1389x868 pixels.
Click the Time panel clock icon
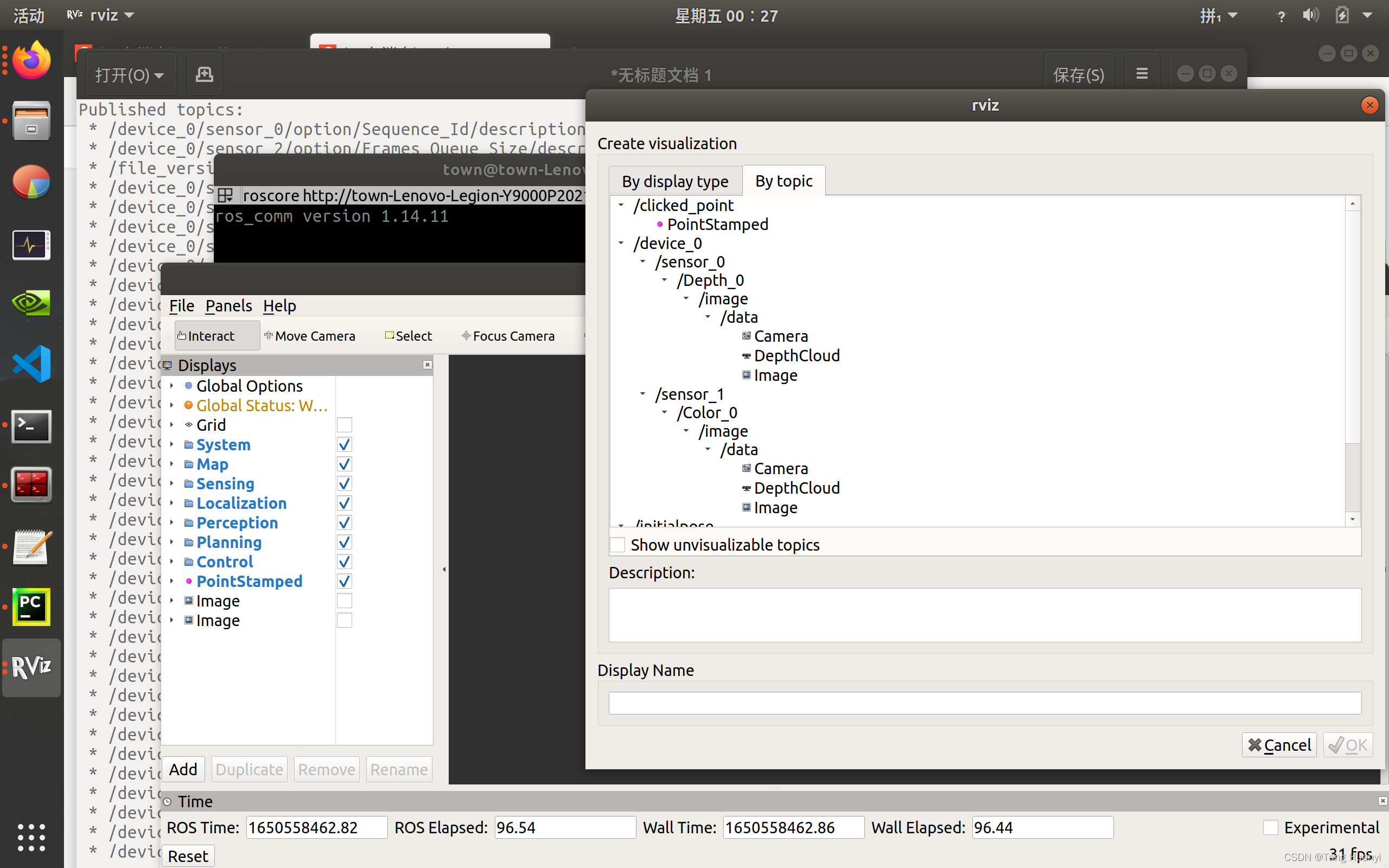167,801
